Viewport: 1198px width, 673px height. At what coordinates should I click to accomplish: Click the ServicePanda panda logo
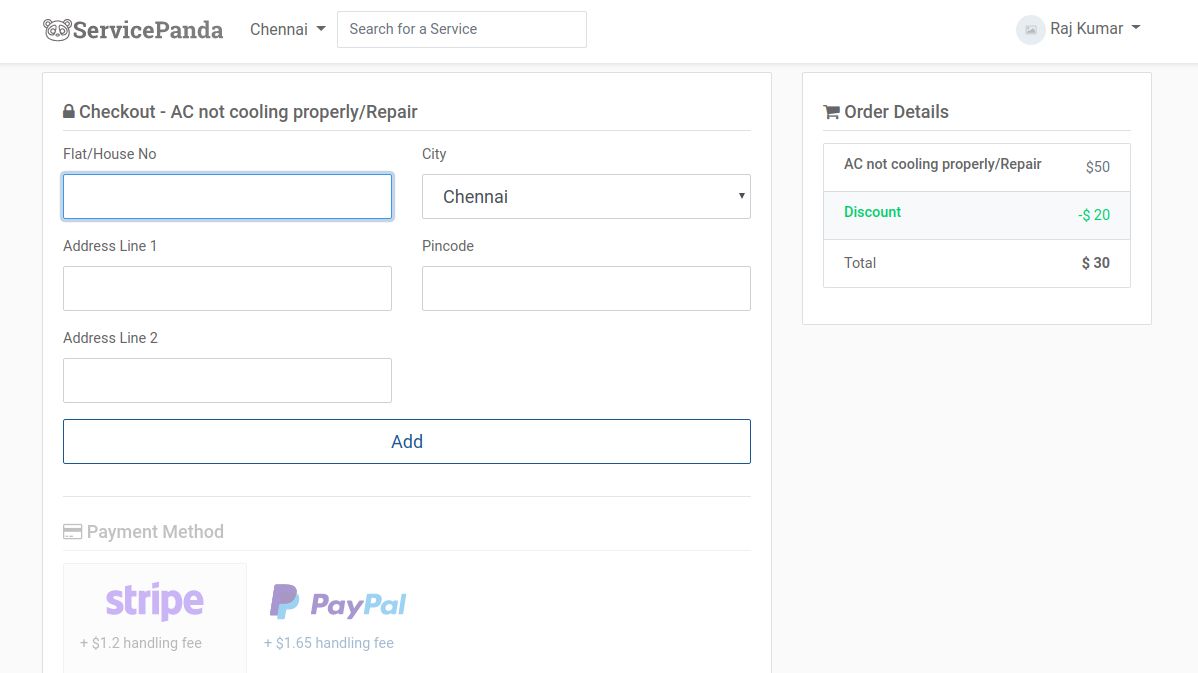pyautogui.click(x=57, y=29)
